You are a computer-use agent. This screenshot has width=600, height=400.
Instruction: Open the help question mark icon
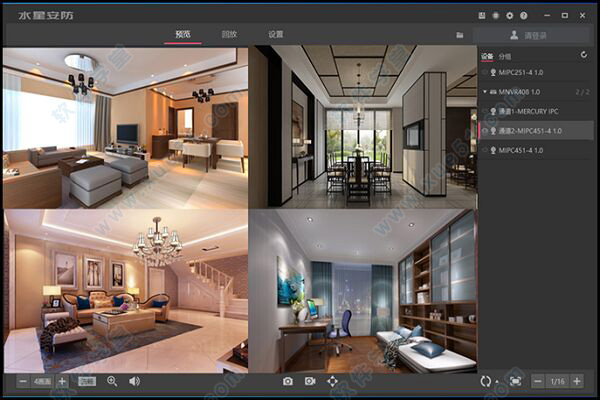(523, 16)
